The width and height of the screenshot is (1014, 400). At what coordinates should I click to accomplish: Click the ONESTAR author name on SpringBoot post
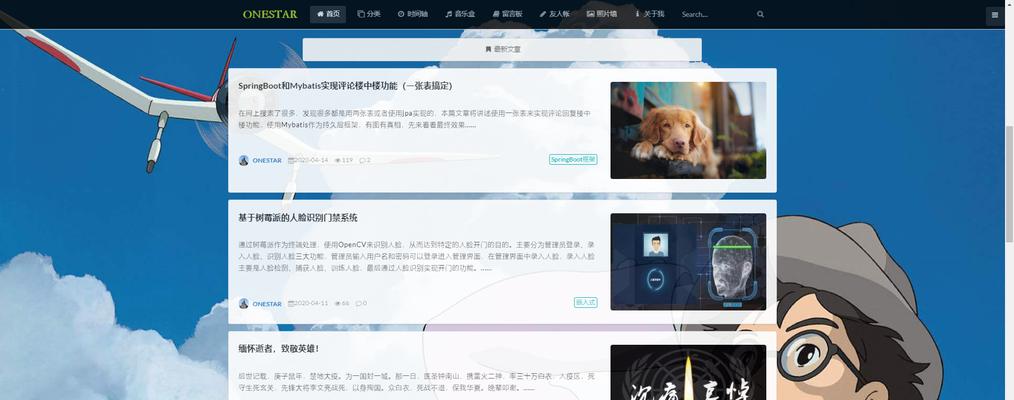pos(267,160)
